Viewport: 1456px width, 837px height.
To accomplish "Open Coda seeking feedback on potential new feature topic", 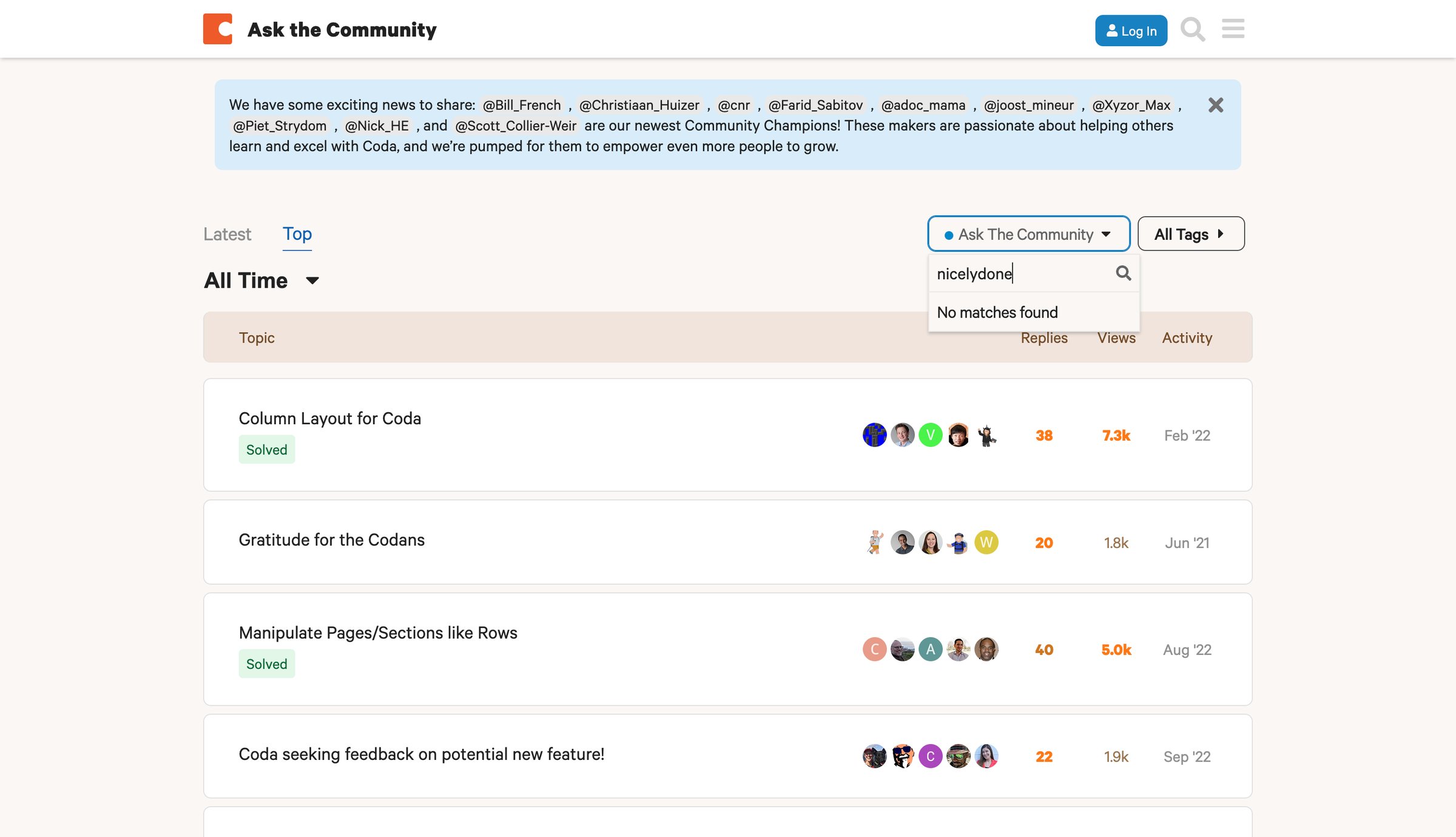I will (x=422, y=754).
